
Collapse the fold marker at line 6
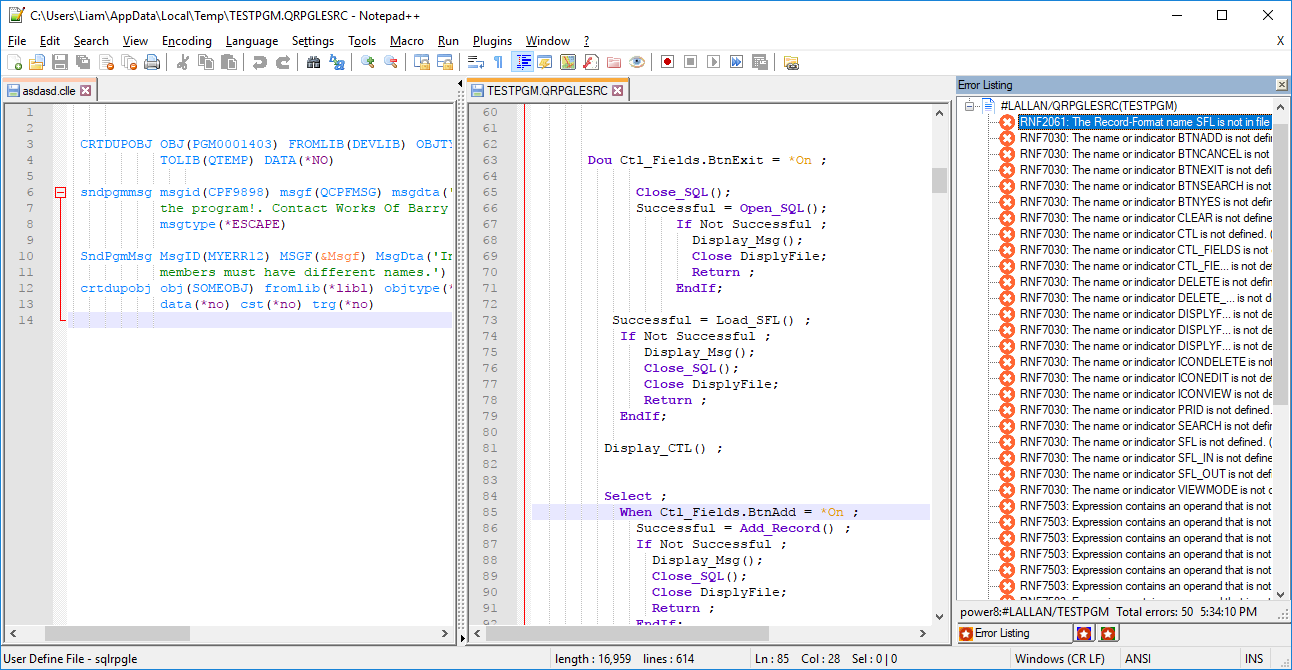(x=60, y=192)
